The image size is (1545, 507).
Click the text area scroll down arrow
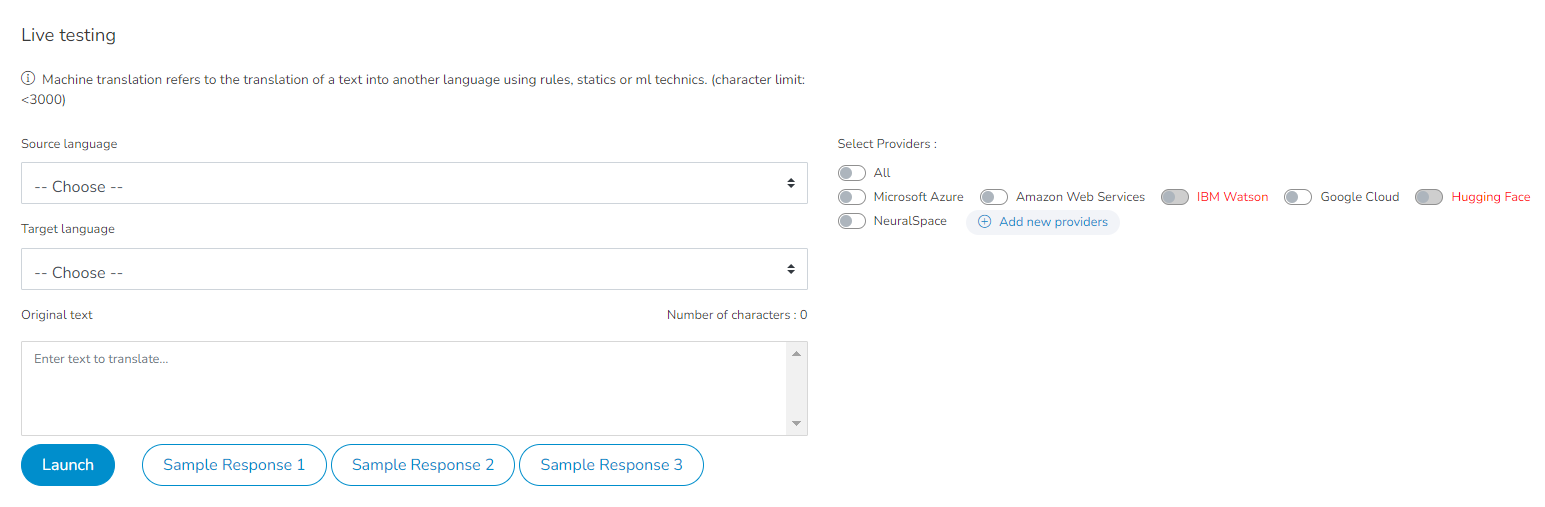796,423
